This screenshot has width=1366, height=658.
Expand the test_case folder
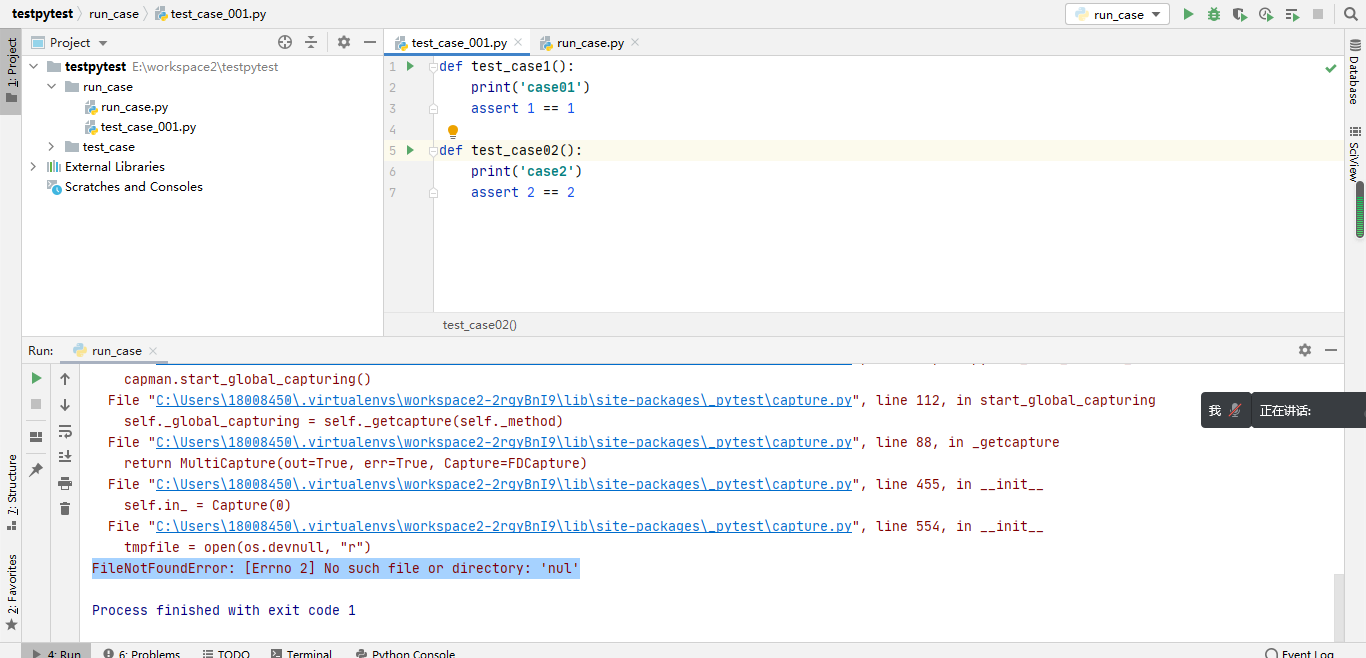click(x=52, y=147)
